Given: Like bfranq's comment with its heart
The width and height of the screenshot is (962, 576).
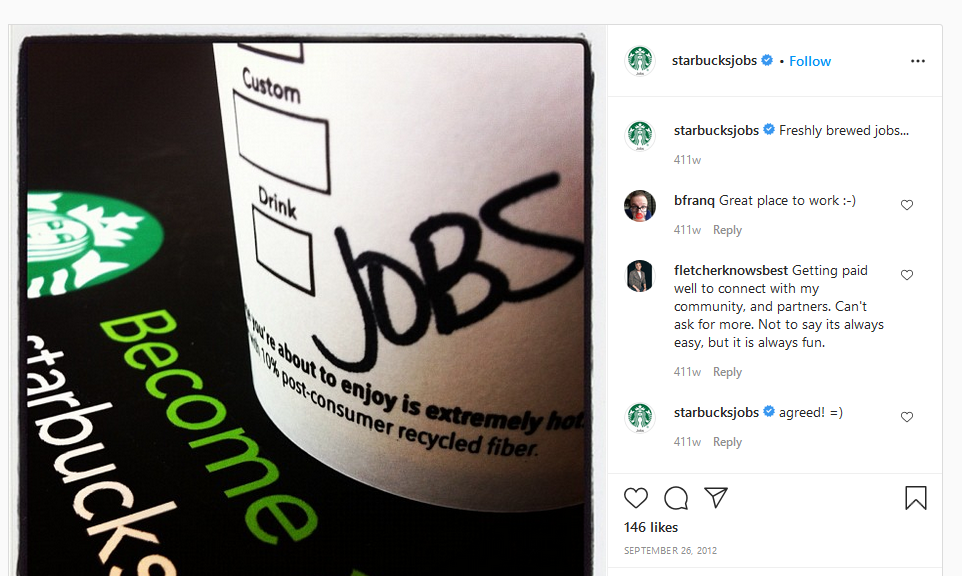Looking at the screenshot, I should tap(907, 204).
